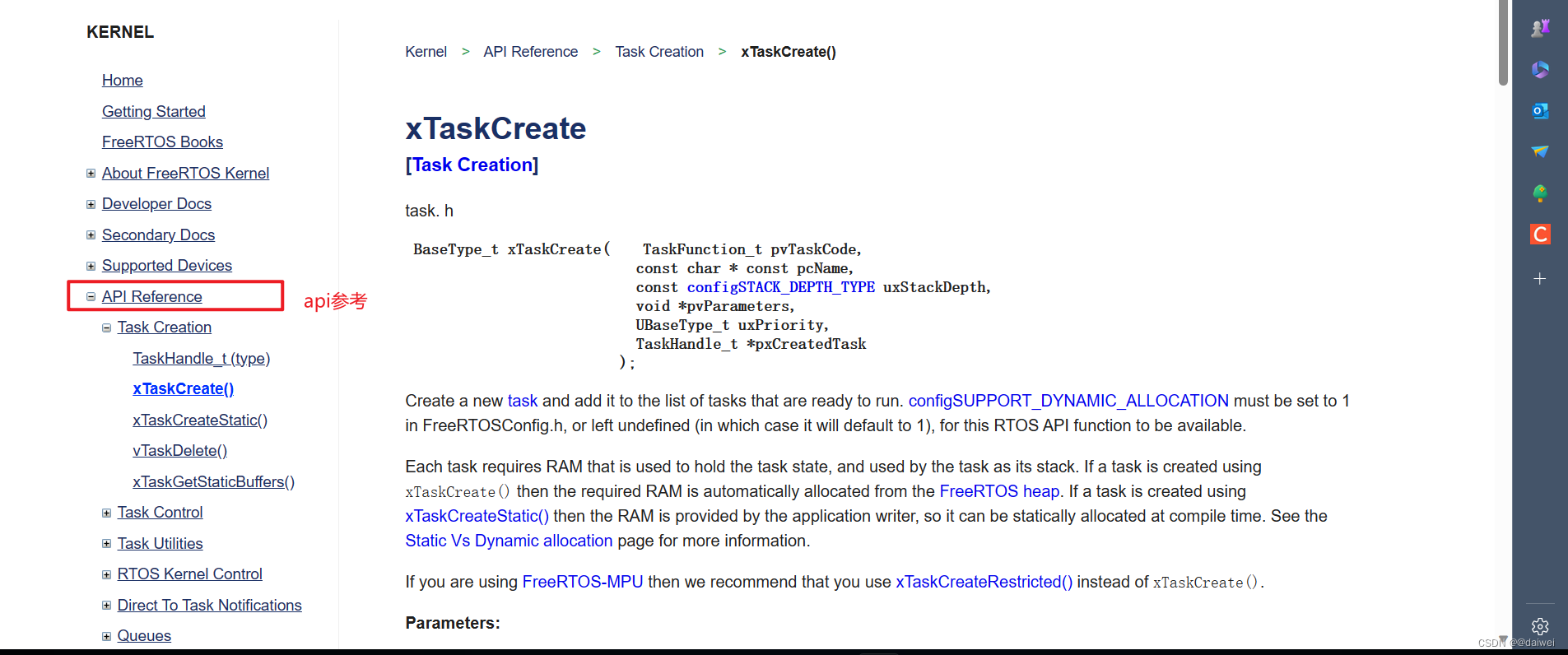Click the xTaskCreate page title
The image size is (1568, 655).
tap(496, 128)
